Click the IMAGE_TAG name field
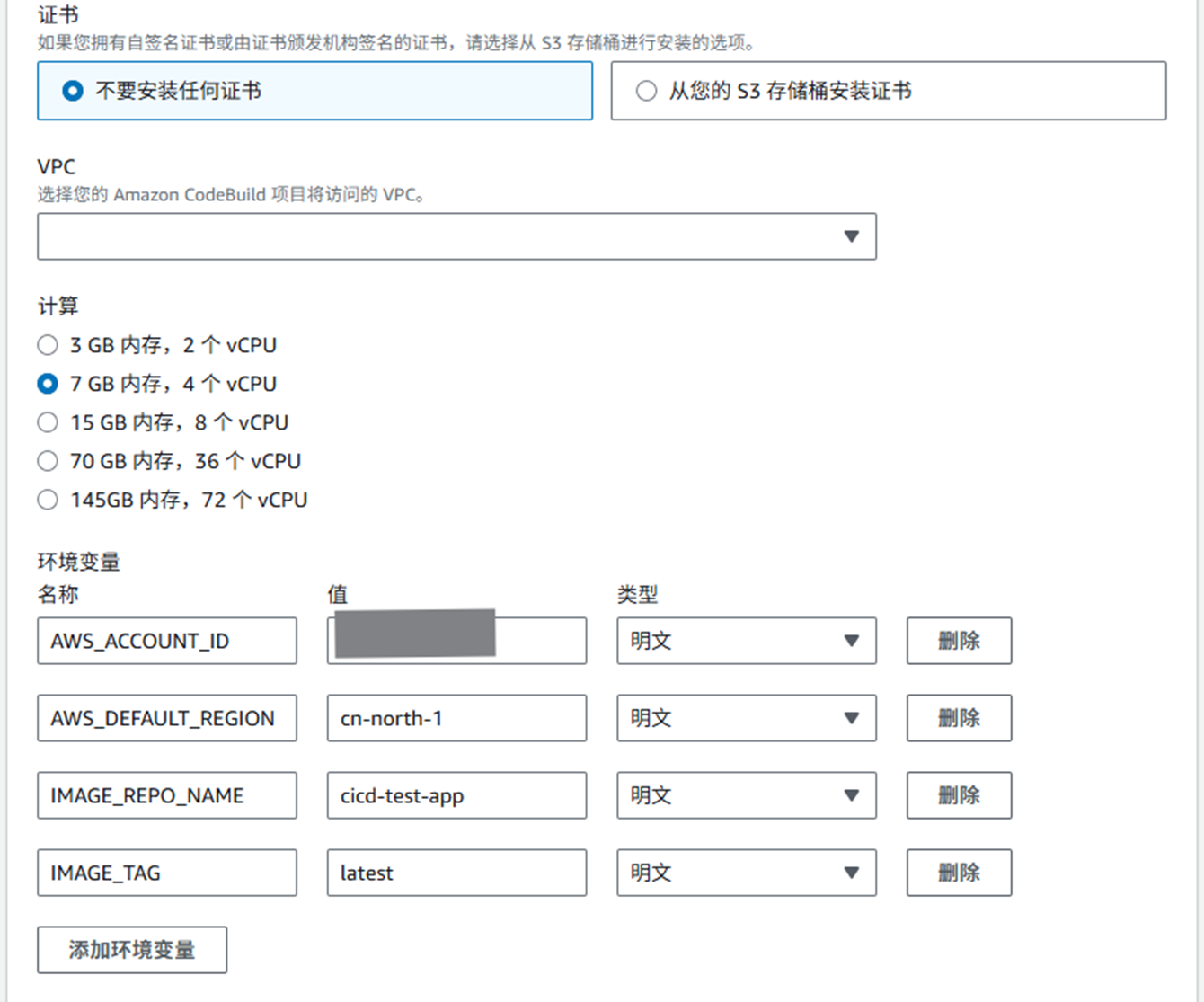The height and width of the screenshot is (1002, 1204). (x=167, y=873)
